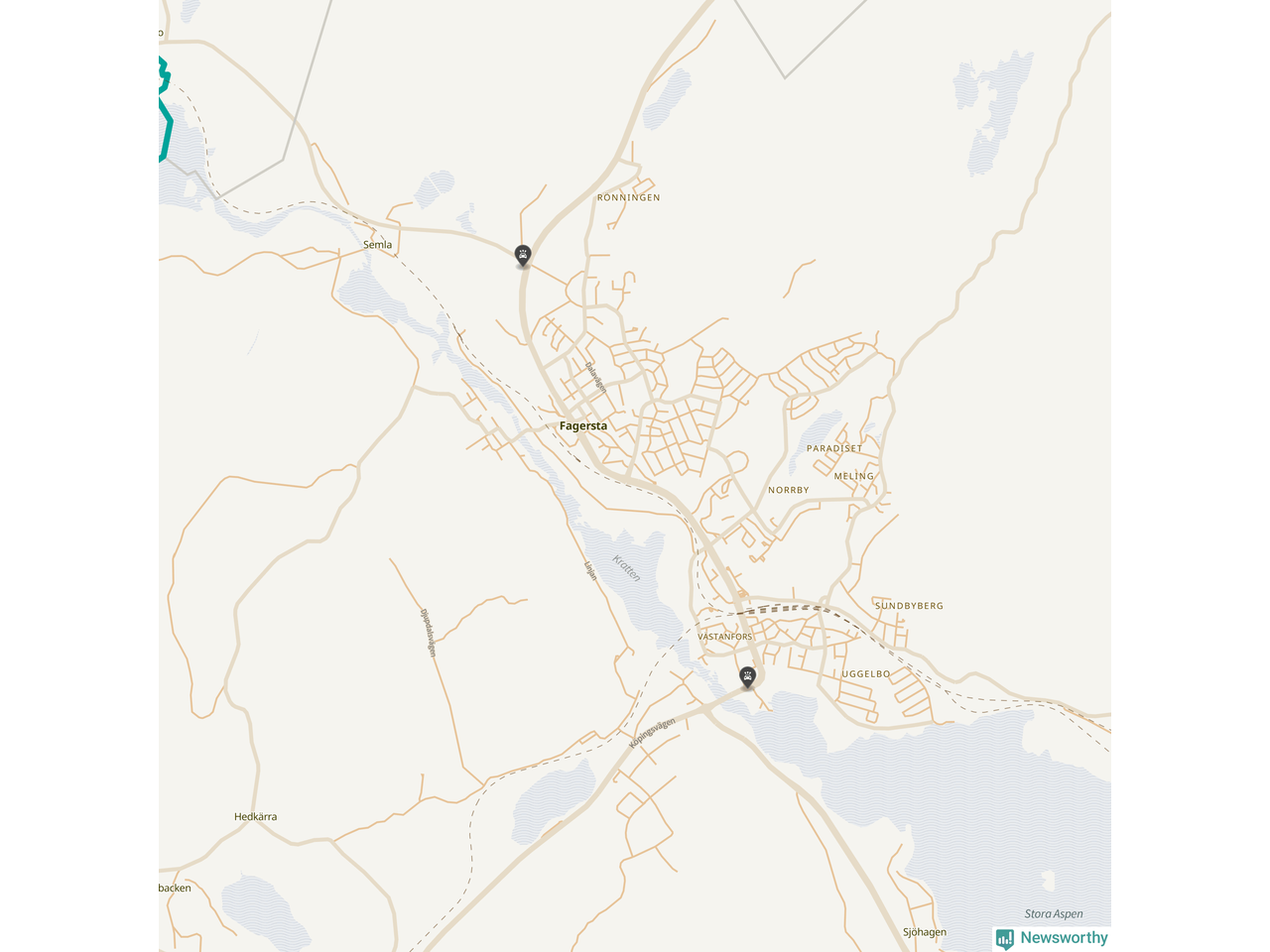Click the Newsworthy chart icon
Screen dimensions: 1270x952
coord(1005,938)
